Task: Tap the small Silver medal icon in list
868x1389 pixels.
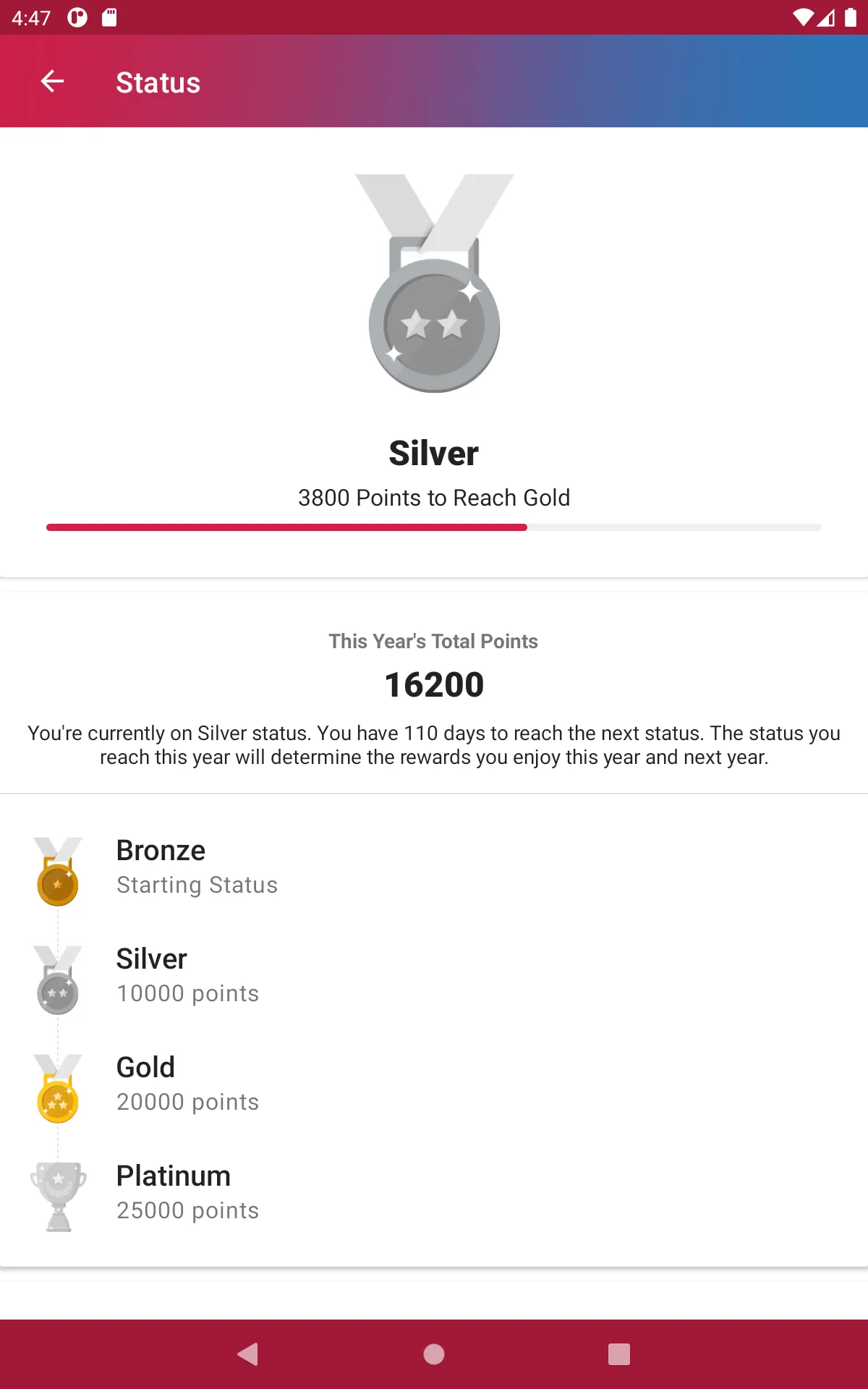Action: [x=58, y=980]
